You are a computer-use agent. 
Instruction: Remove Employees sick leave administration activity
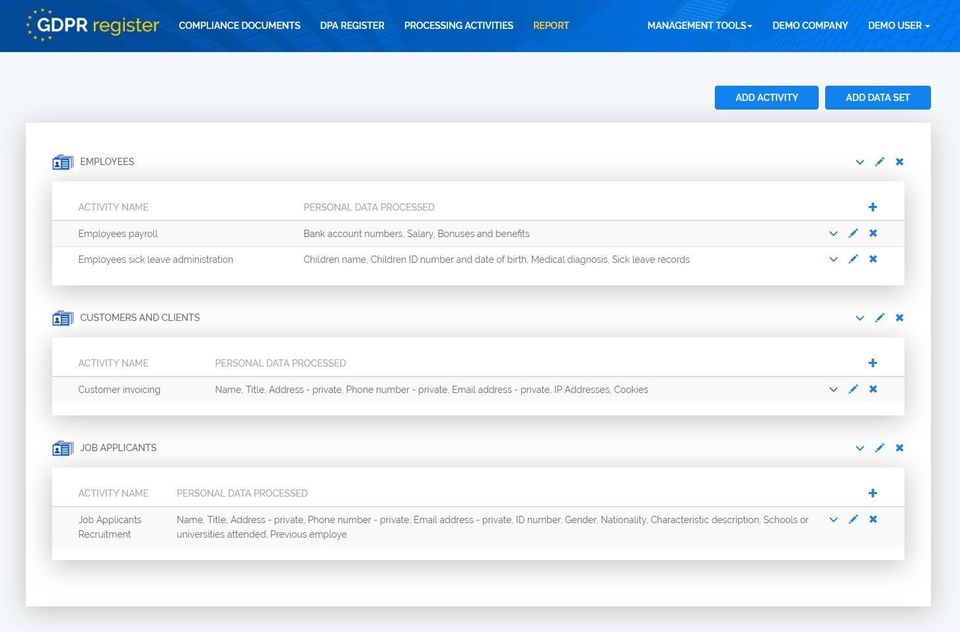[x=873, y=259]
